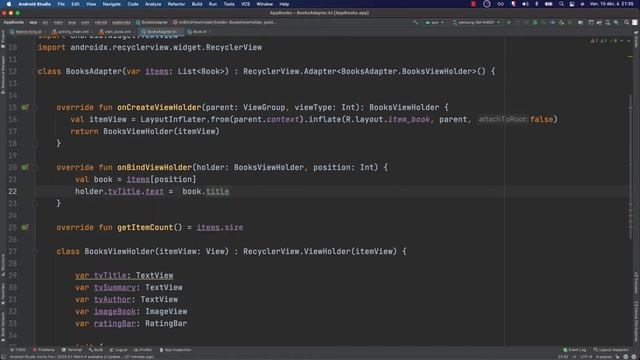Click the BooksAdapter breadcrumb in navigation bar
The image size is (640, 360).
[152, 22]
